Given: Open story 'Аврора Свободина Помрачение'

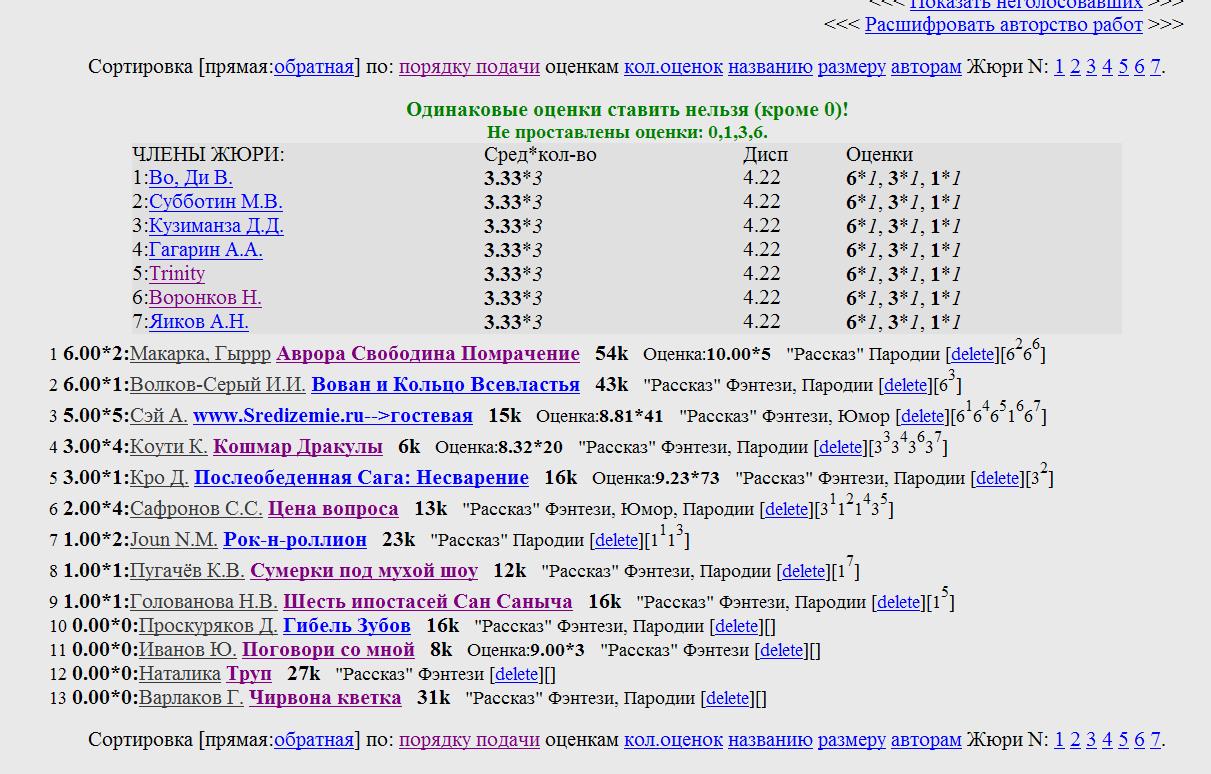Looking at the screenshot, I should (427, 354).
